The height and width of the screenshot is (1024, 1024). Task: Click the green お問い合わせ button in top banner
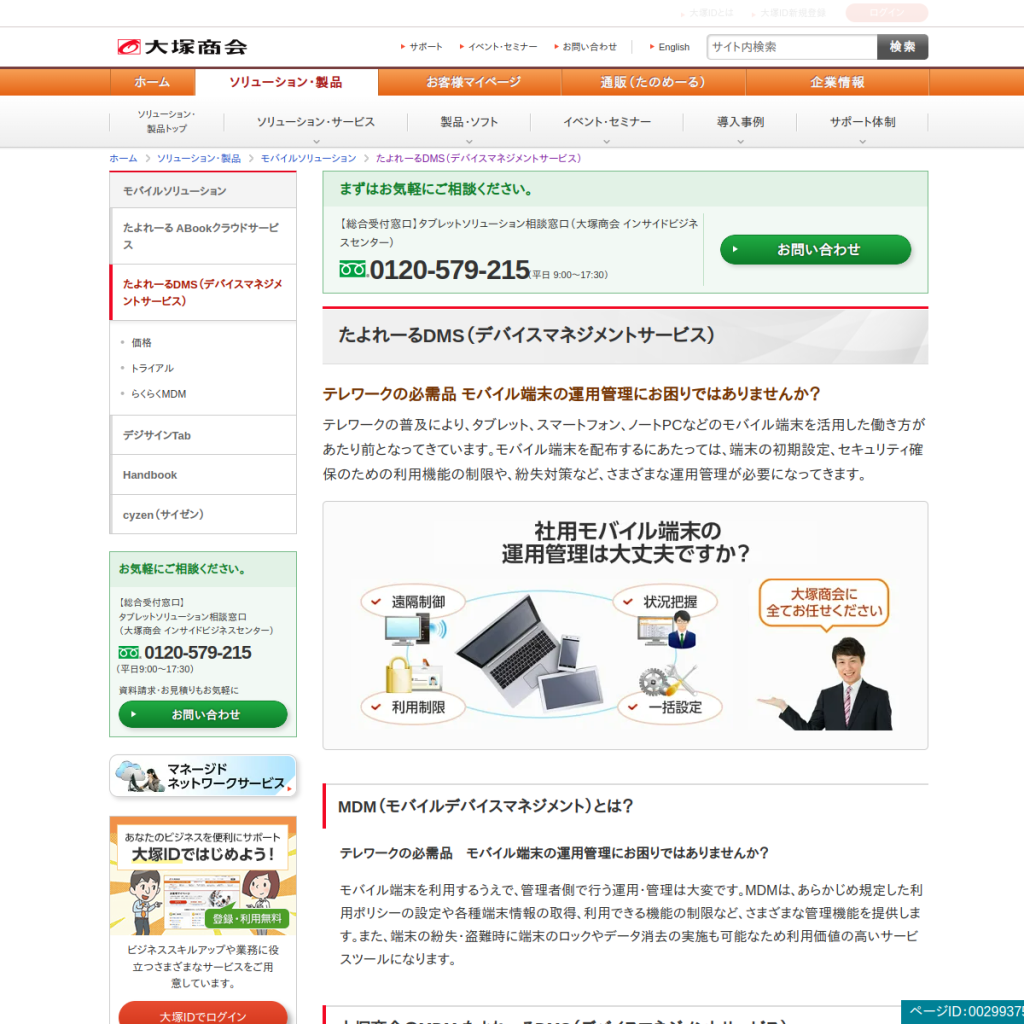point(815,249)
